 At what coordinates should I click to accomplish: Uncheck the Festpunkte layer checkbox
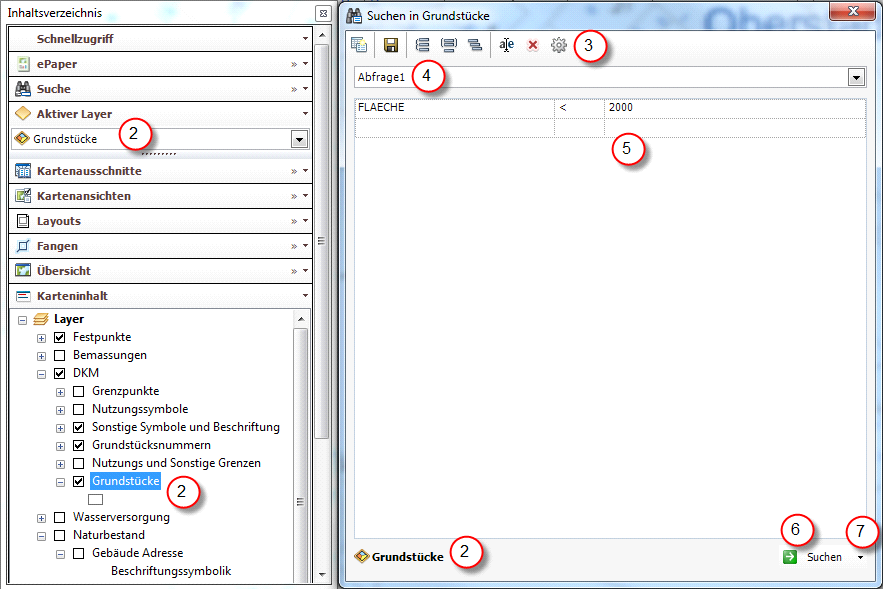coord(59,338)
